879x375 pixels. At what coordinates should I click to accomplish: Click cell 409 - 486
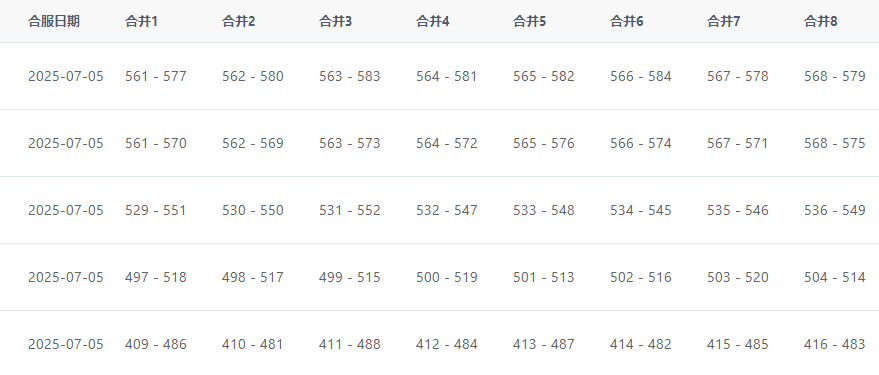(156, 344)
